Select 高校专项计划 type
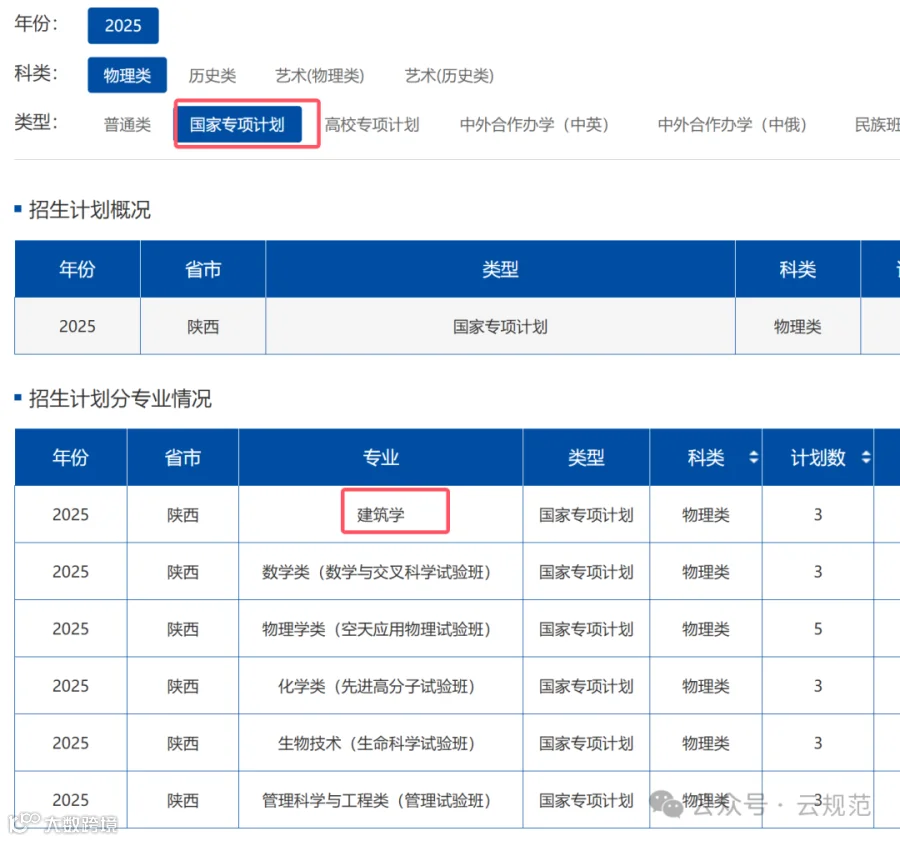This screenshot has width=900, height=841. click(372, 124)
